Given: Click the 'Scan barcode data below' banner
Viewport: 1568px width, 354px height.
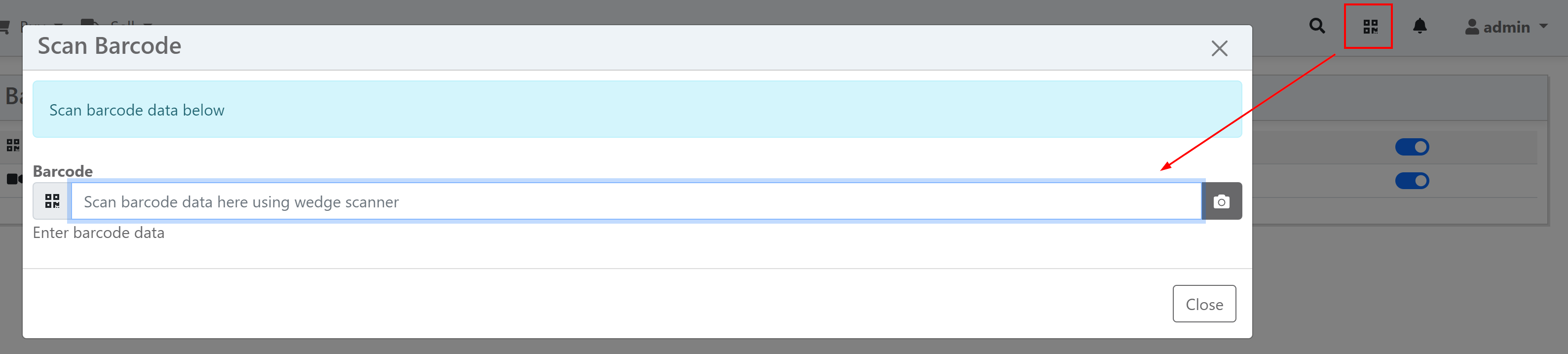Looking at the screenshot, I should coord(636,110).
